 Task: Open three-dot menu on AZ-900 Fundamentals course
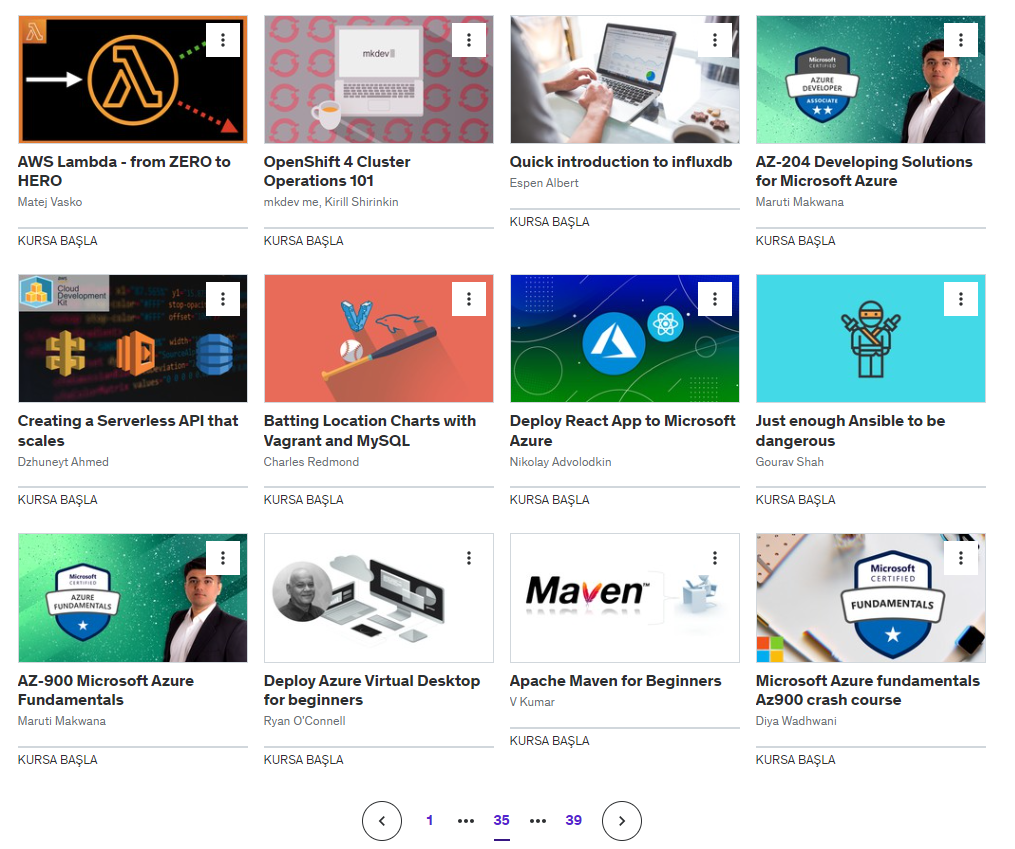[223, 558]
